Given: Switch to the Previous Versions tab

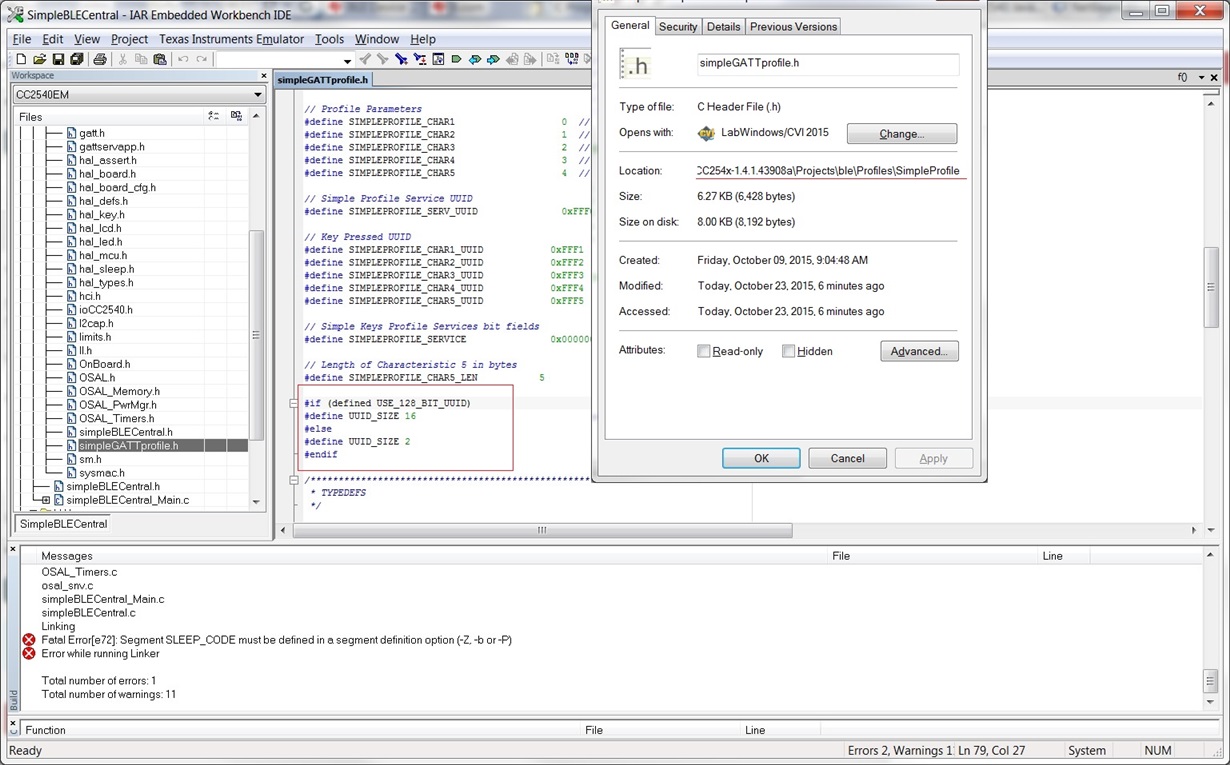Looking at the screenshot, I should (793, 27).
